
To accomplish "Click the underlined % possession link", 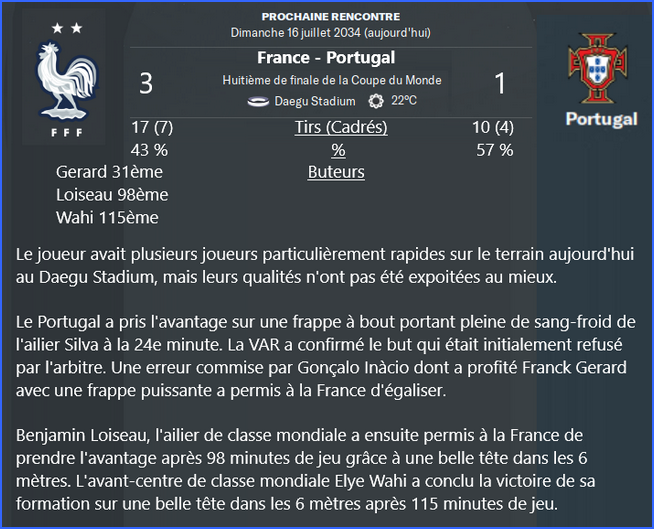I will tap(338, 150).
